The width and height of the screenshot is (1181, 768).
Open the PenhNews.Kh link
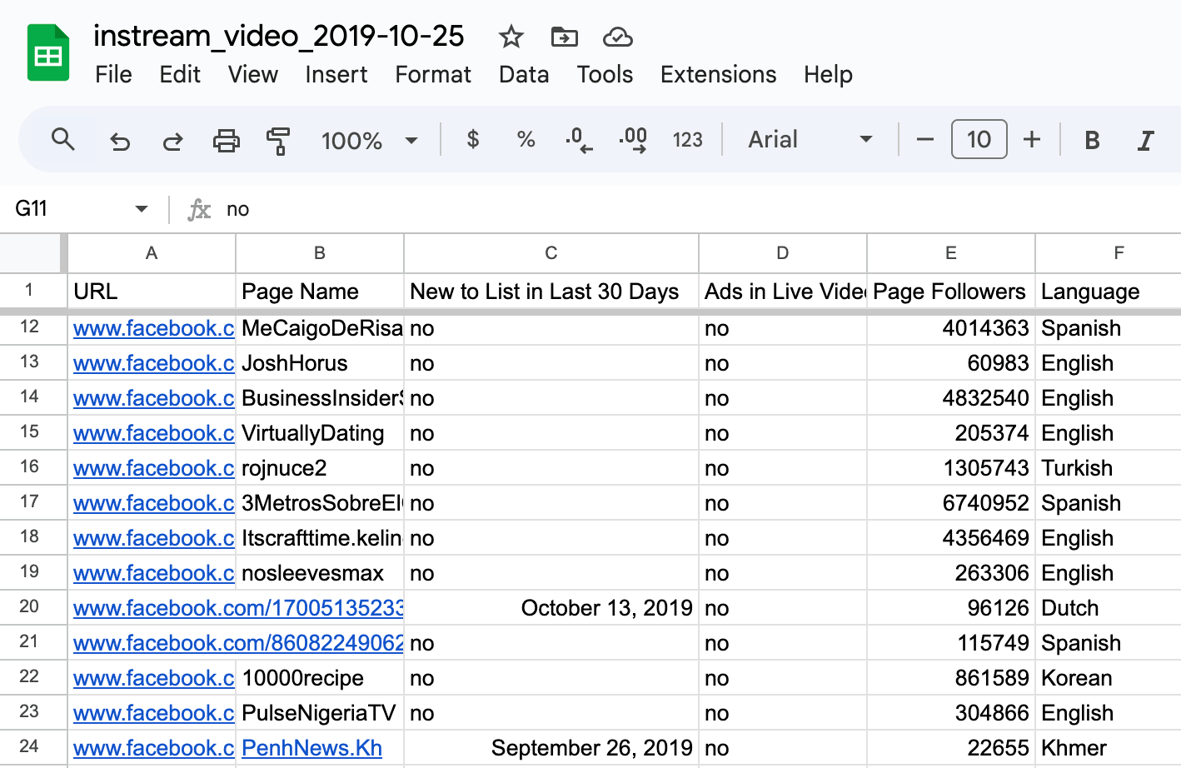pyautogui.click(x=312, y=748)
